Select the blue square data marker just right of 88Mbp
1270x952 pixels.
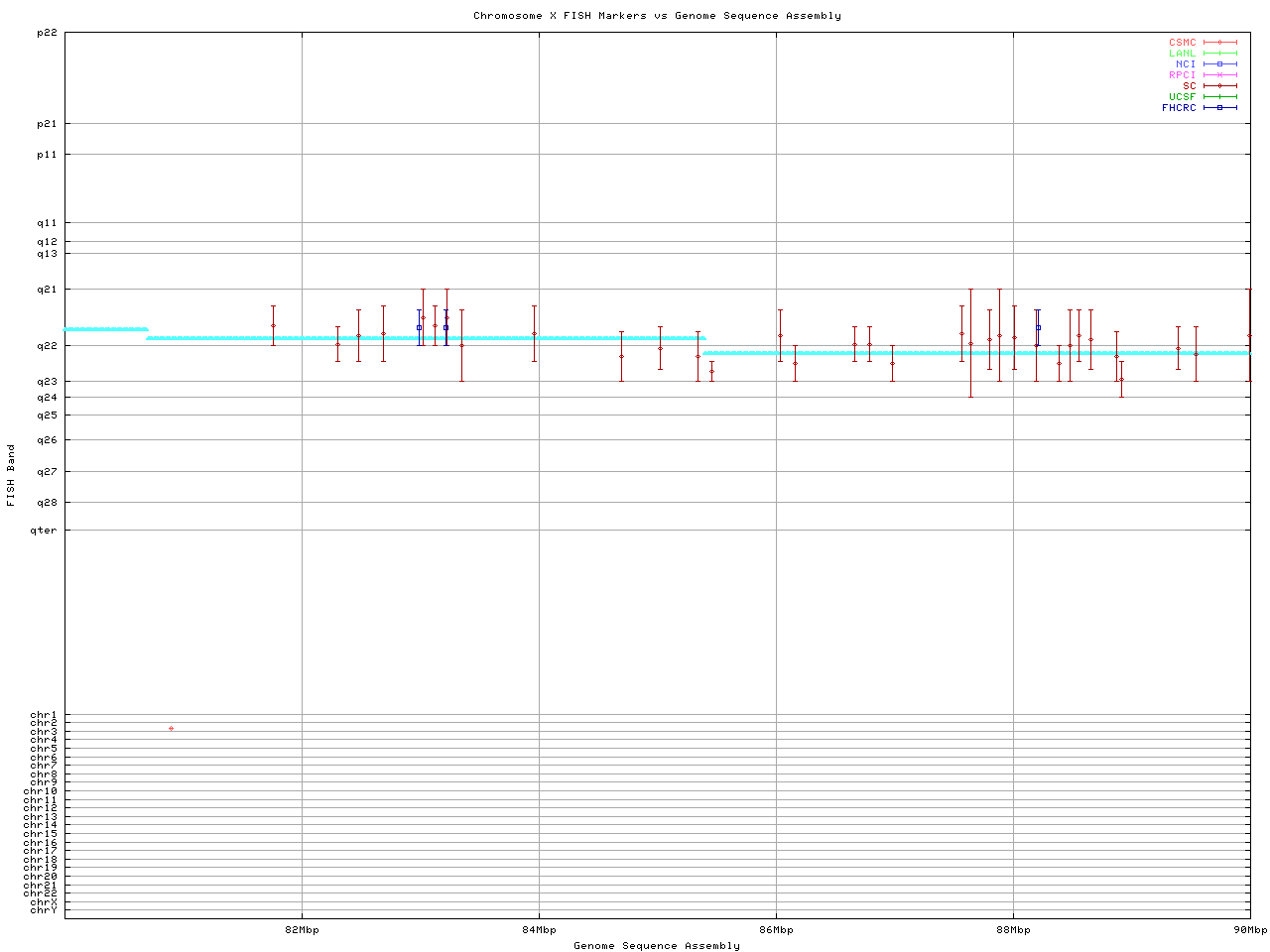click(x=1038, y=327)
